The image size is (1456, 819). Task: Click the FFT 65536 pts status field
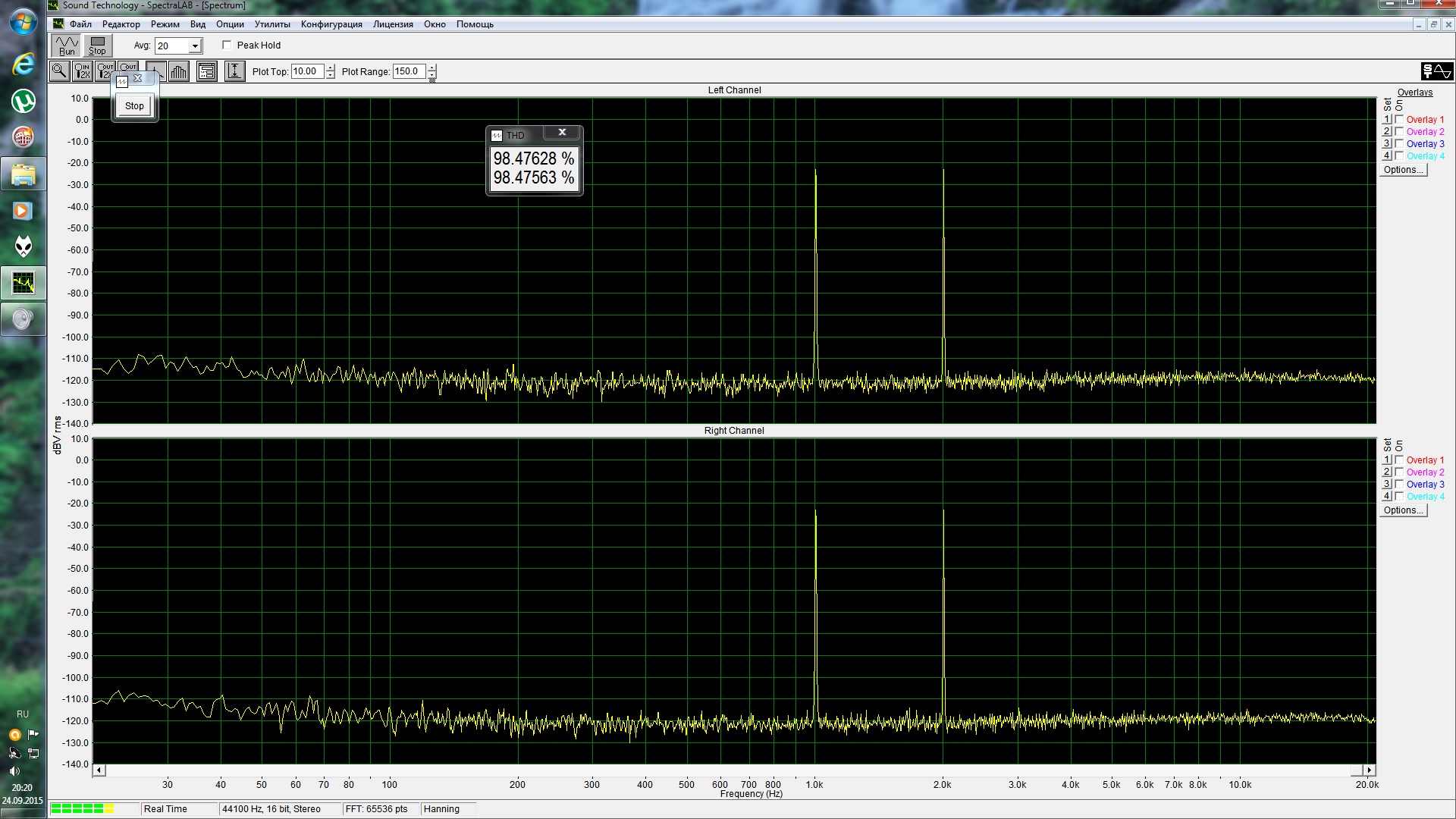tap(381, 809)
